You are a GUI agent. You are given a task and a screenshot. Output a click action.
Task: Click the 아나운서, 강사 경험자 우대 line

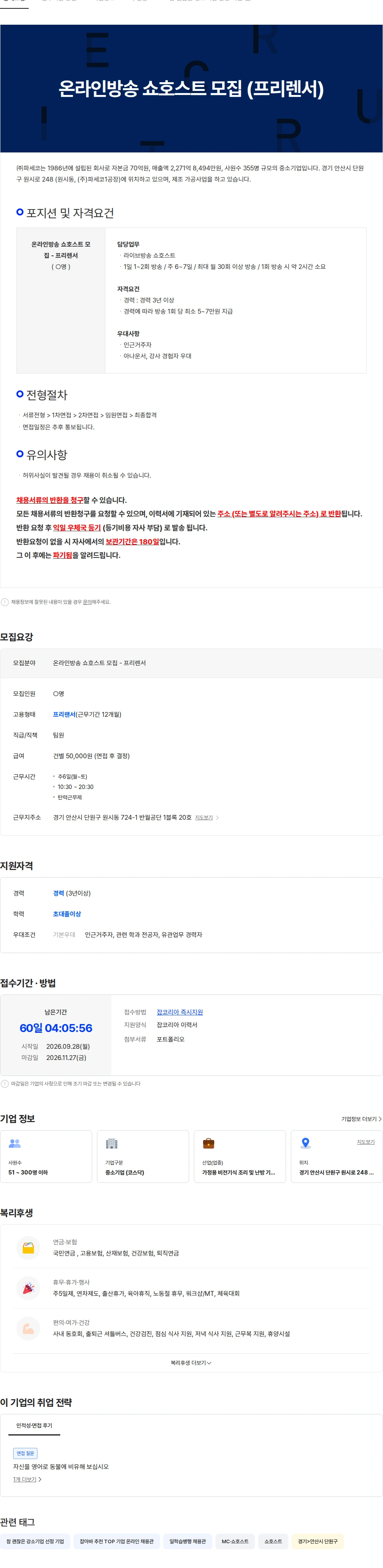(x=157, y=356)
